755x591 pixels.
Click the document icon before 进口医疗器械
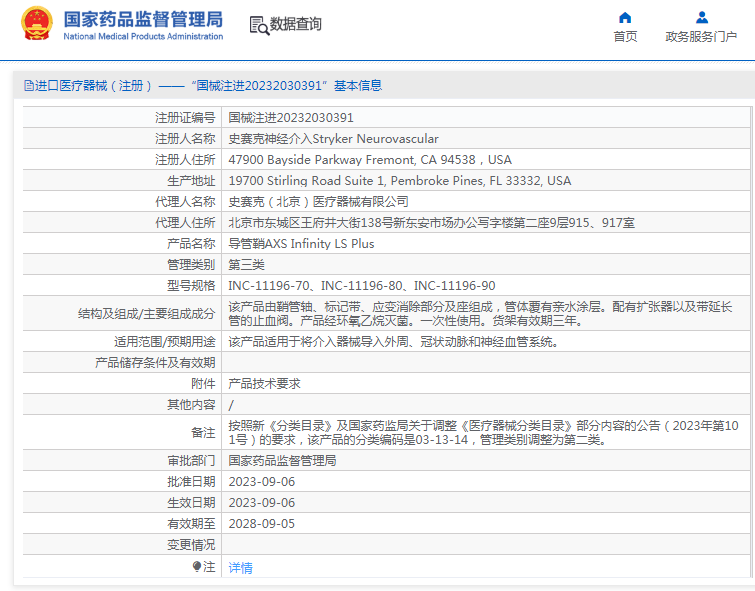tap(28, 86)
